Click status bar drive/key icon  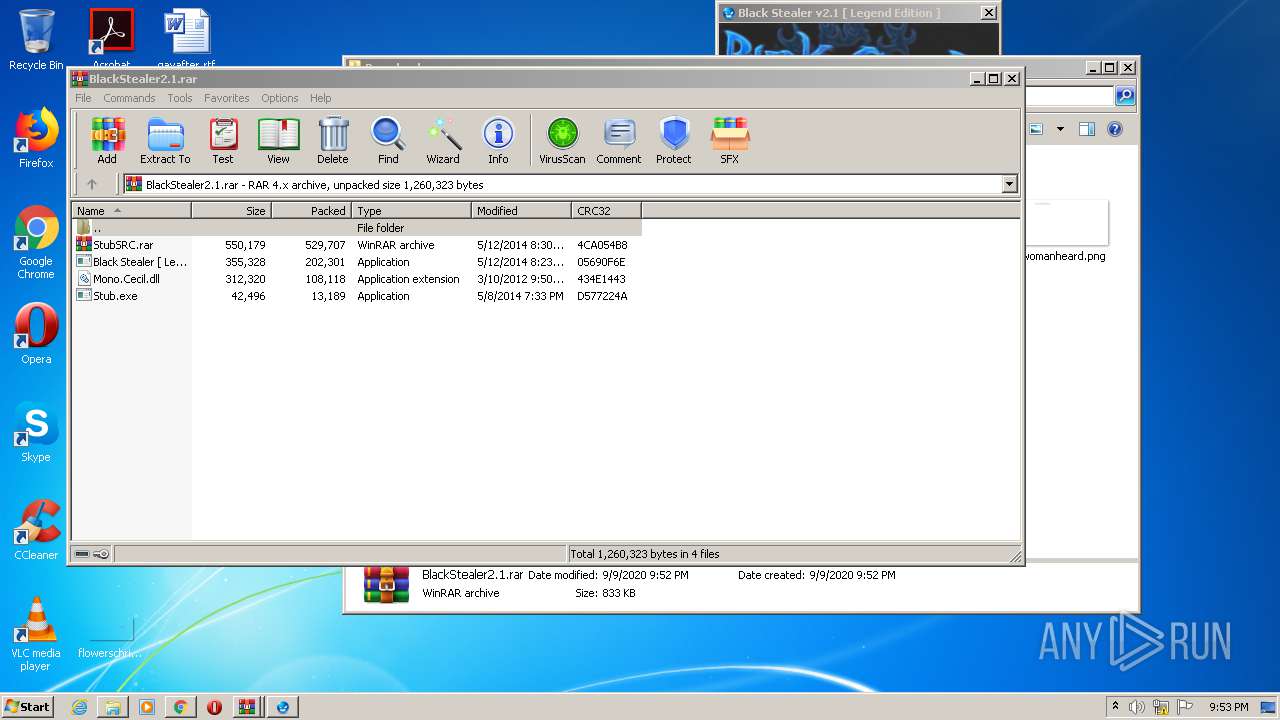click(x=92, y=554)
